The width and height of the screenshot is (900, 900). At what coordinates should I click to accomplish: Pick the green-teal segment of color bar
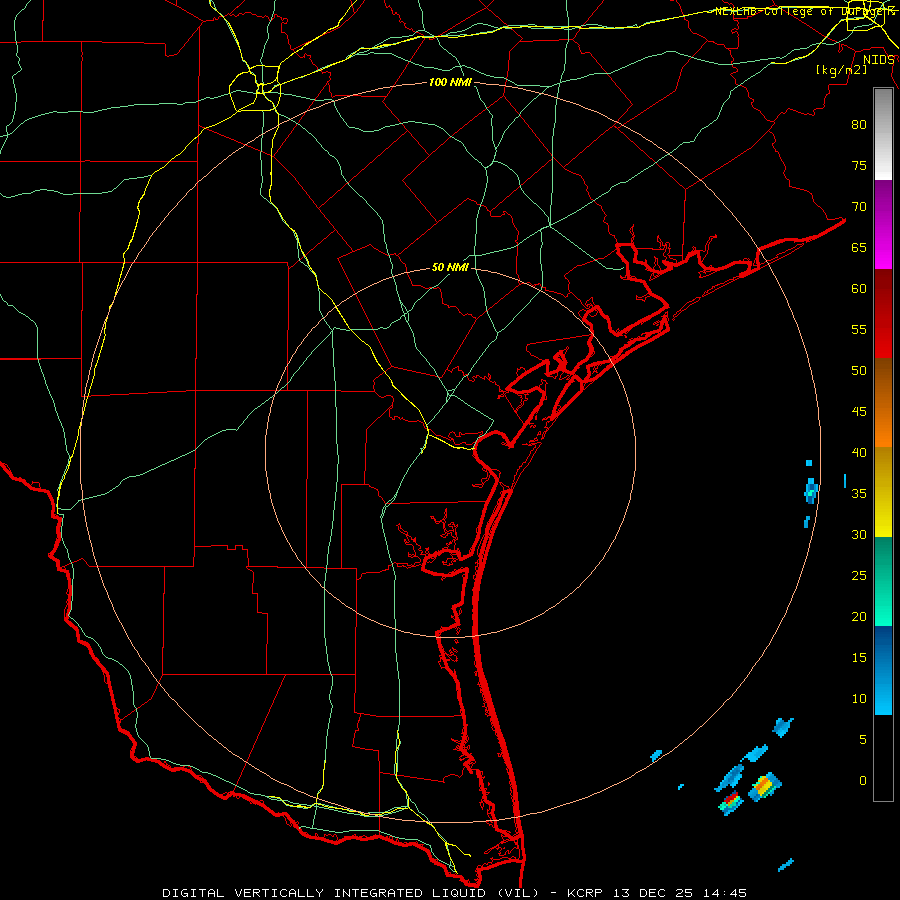pos(883,581)
